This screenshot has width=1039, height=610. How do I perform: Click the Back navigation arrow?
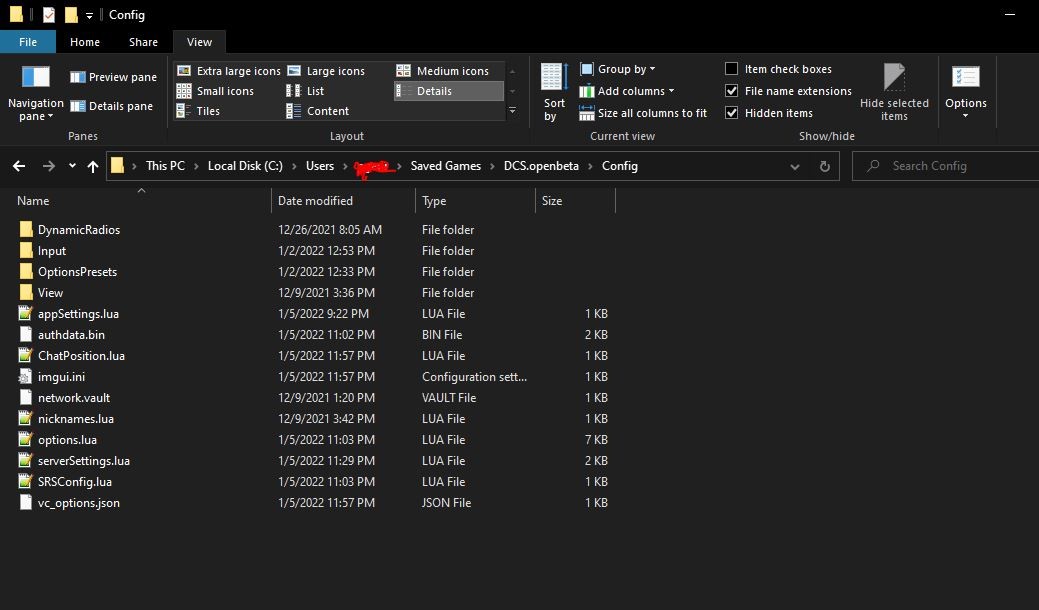(19, 166)
